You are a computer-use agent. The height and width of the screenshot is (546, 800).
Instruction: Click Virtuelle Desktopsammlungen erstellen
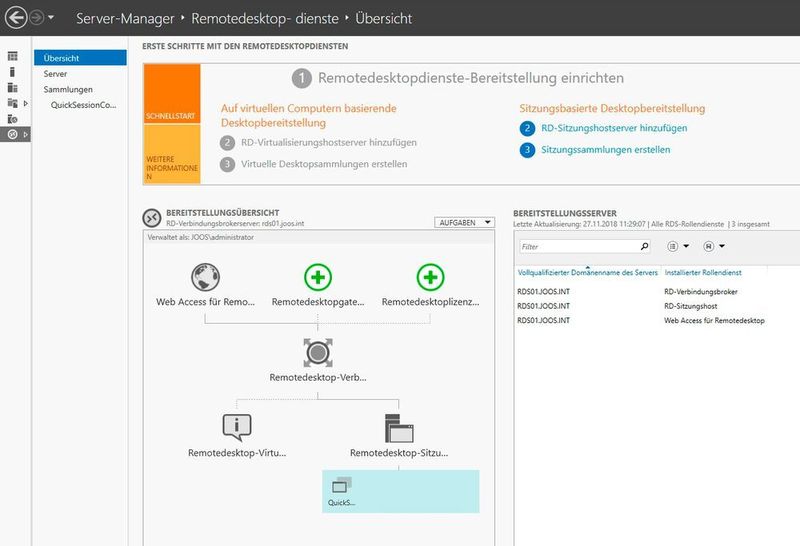point(324,164)
